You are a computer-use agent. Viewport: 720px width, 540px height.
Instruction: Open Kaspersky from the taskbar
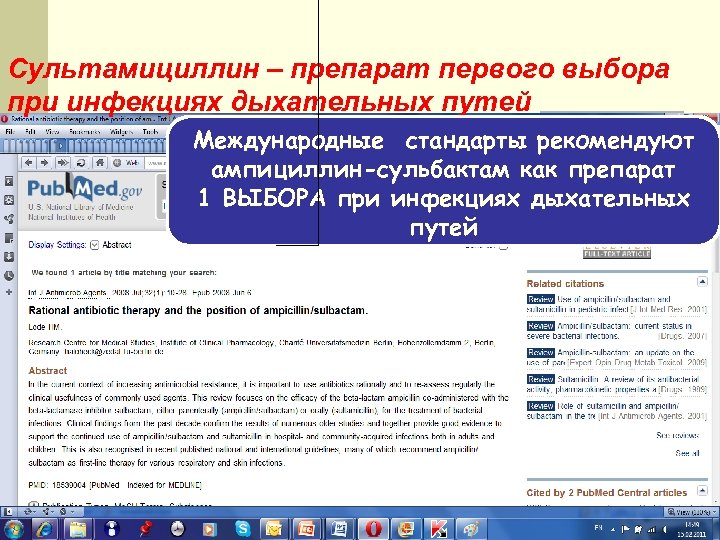[x=439, y=529]
